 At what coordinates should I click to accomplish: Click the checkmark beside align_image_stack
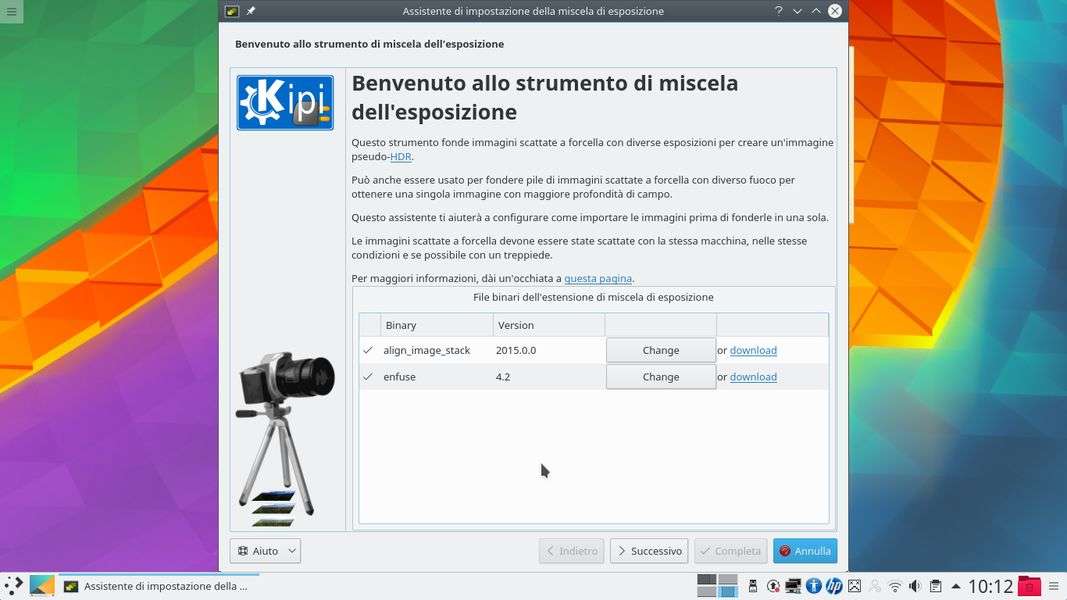point(368,350)
